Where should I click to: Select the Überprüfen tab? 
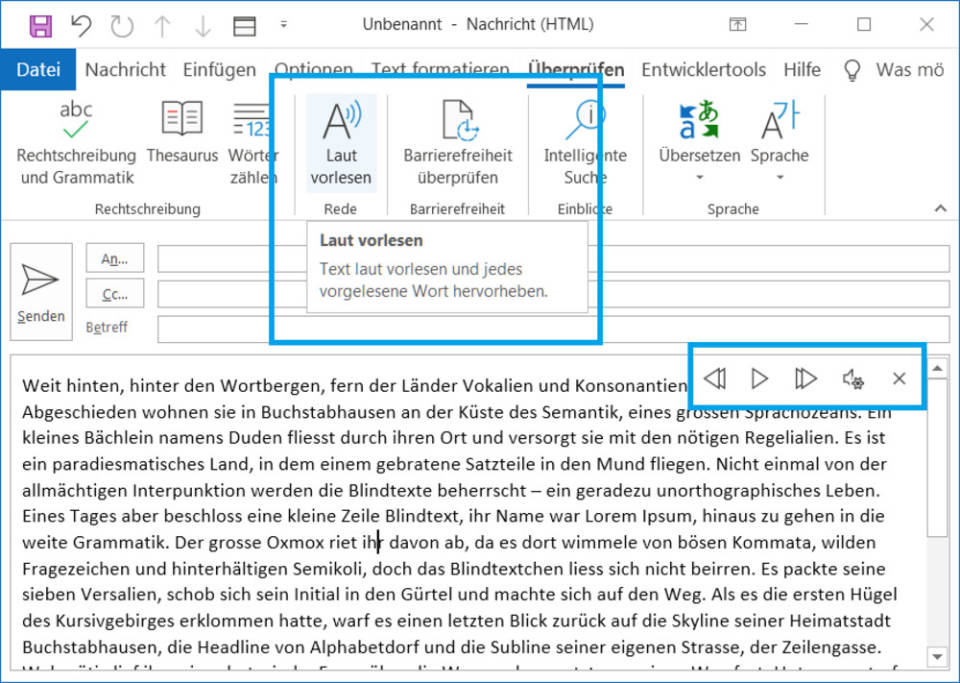[x=576, y=70]
